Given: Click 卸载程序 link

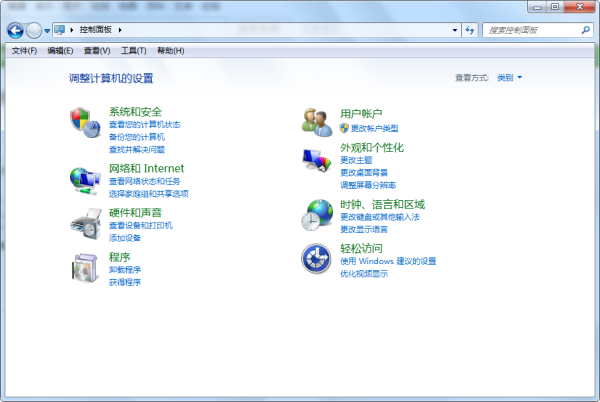Looking at the screenshot, I should click(x=125, y=270).
